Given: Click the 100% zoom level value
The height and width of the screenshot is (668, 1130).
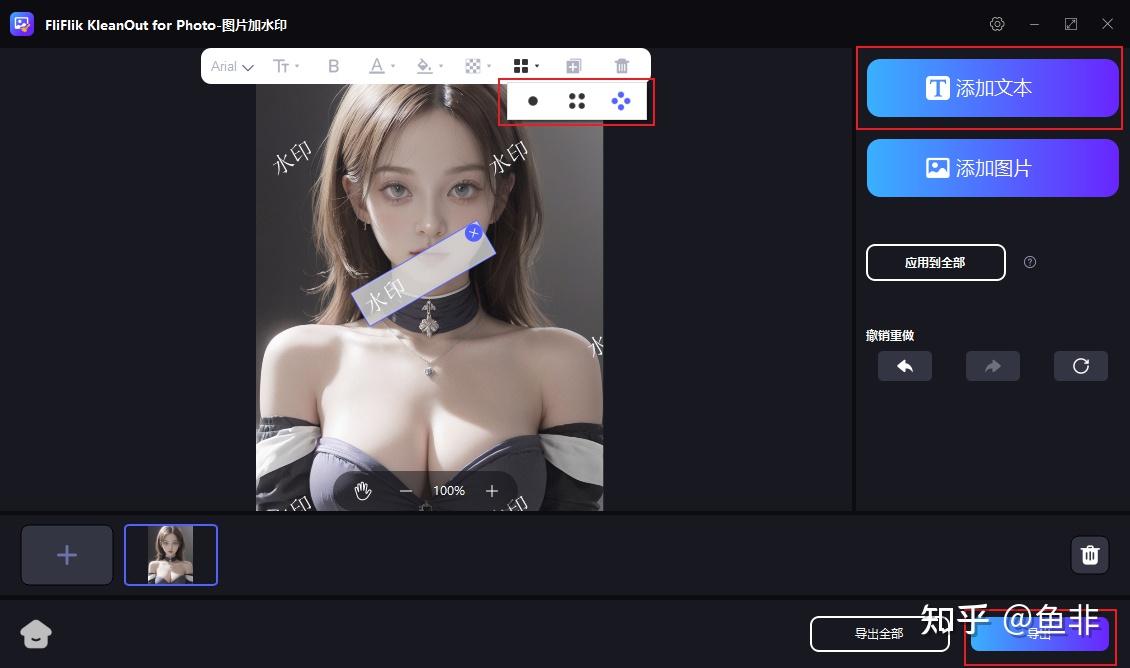Looking at the screenshot, I should tap(448, 491).
